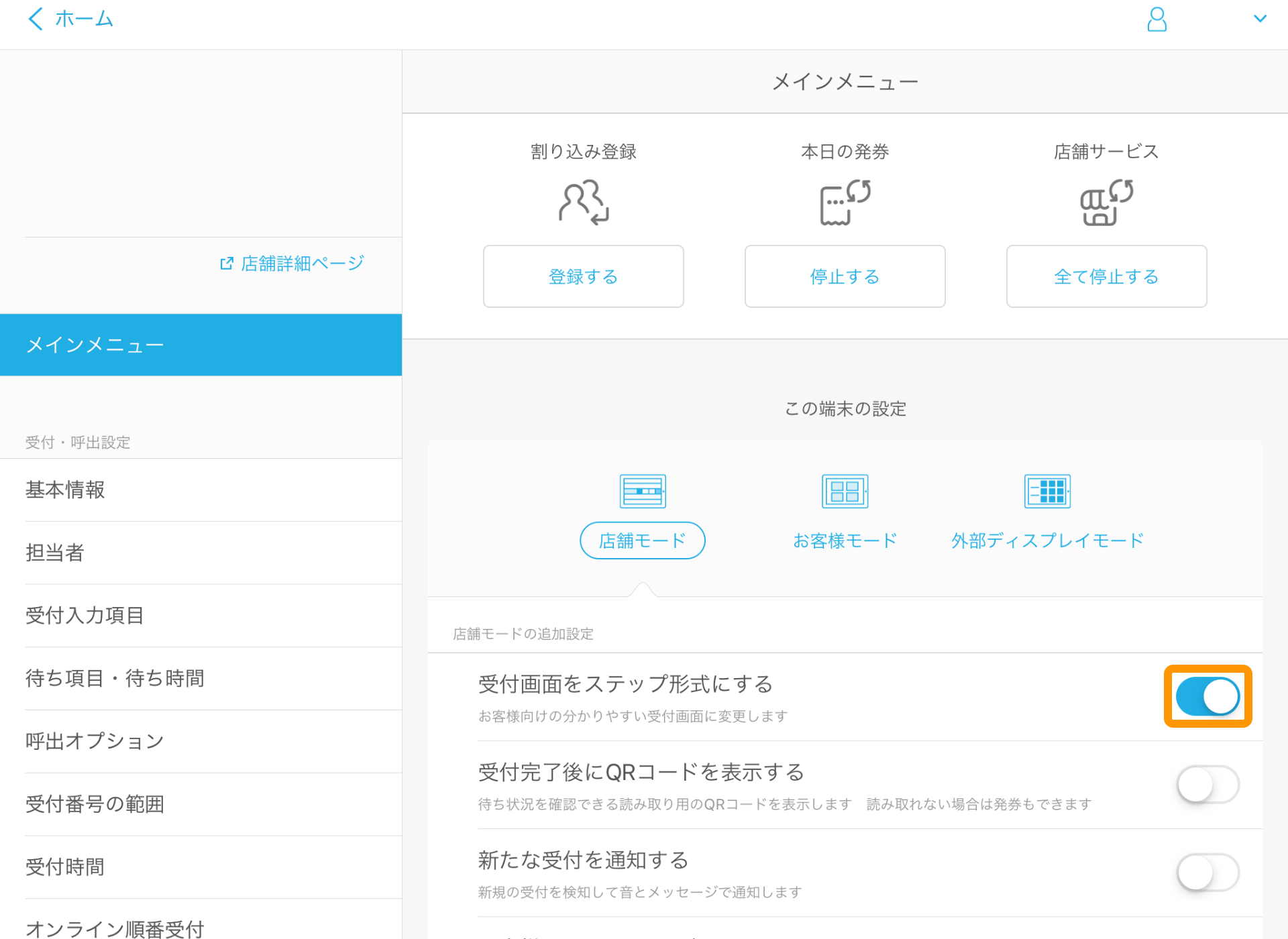Open 待ち項目・待ち時間 settings

(x=201, y=679)
